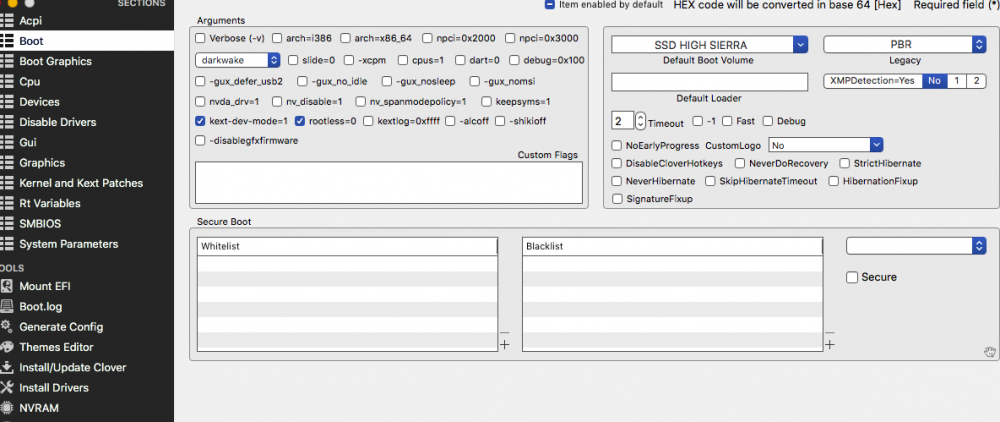Open the Themes Editor tool
1000x422 pixels.
tap(56, 347)
